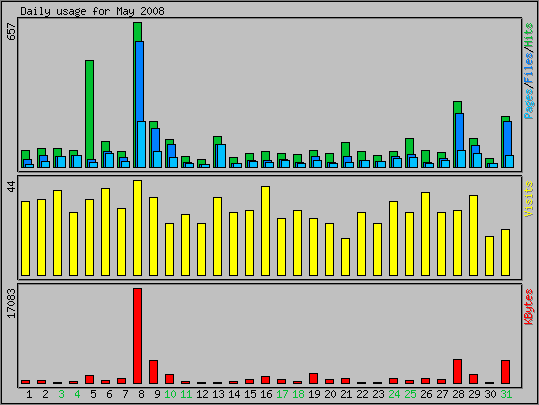The height and width of the screenshot is (405, 539).
Task: Click the red KBytes legend label
Action: (529, 307)
